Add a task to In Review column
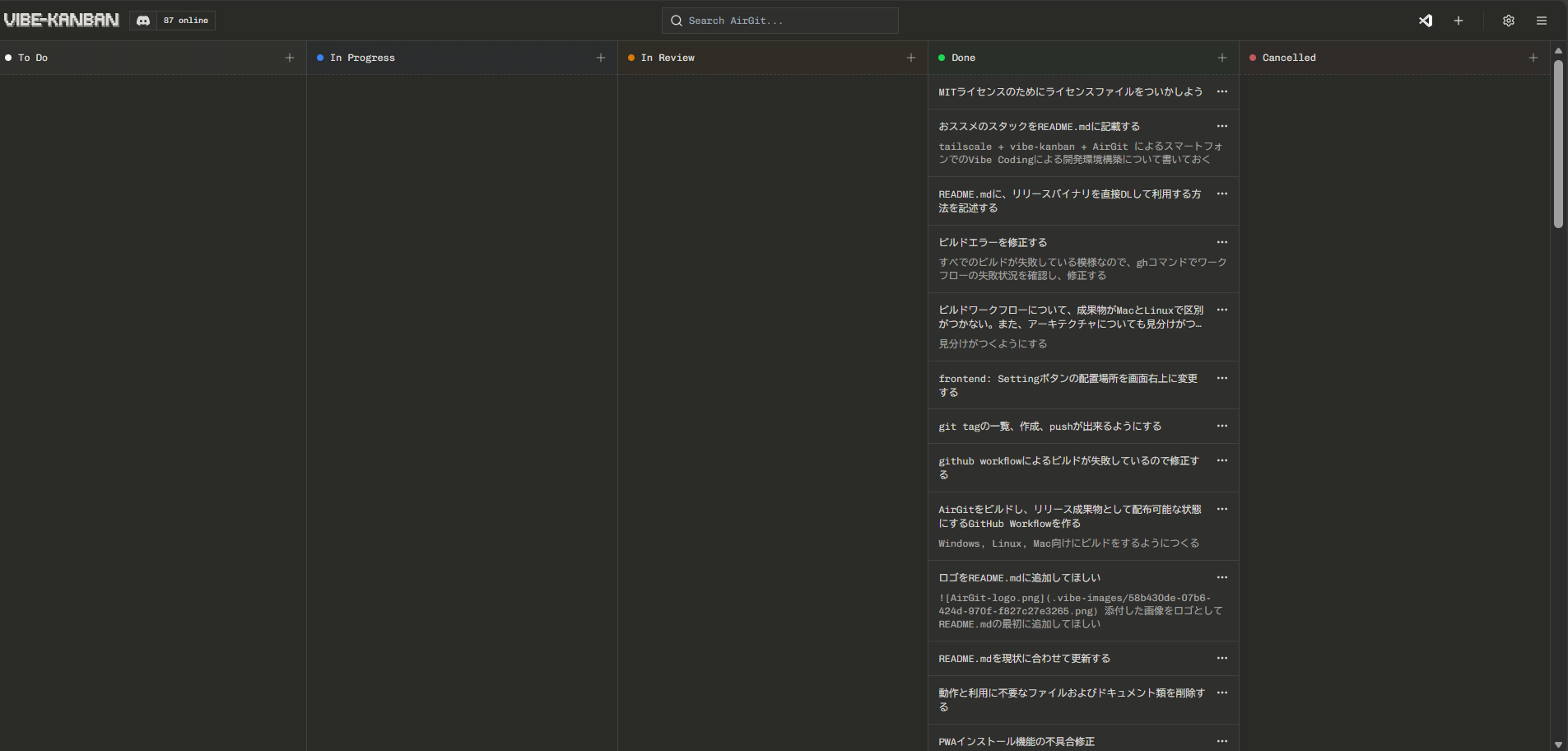The height and width of the screenshot is (751, 1568). click(x=911, y=58)
